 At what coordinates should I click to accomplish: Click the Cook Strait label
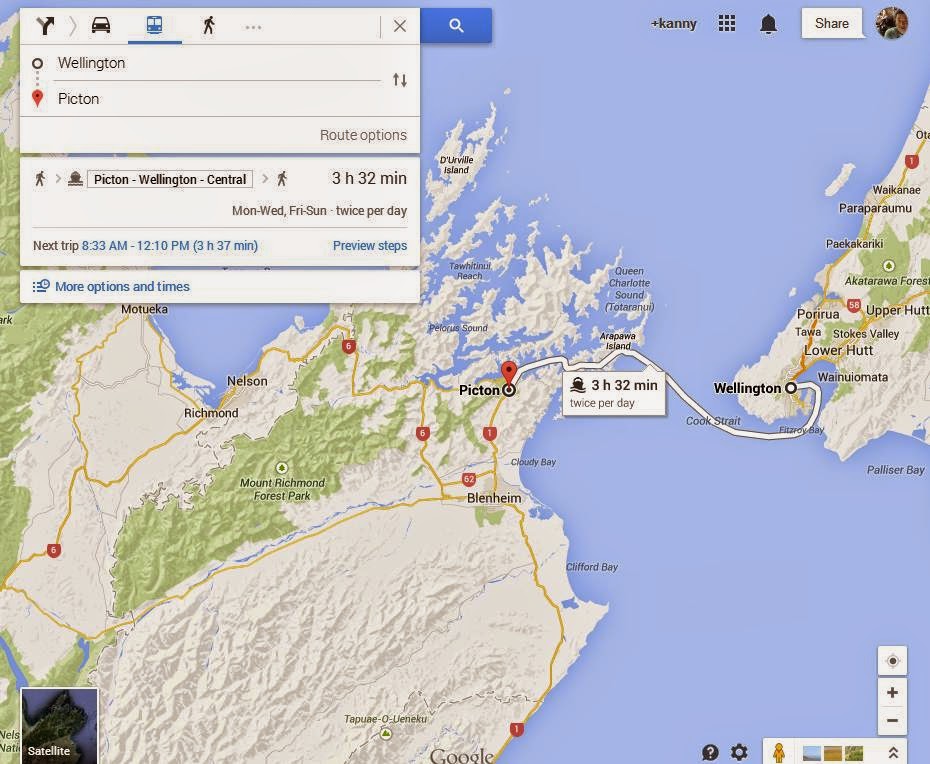click(x=713, y=421)
